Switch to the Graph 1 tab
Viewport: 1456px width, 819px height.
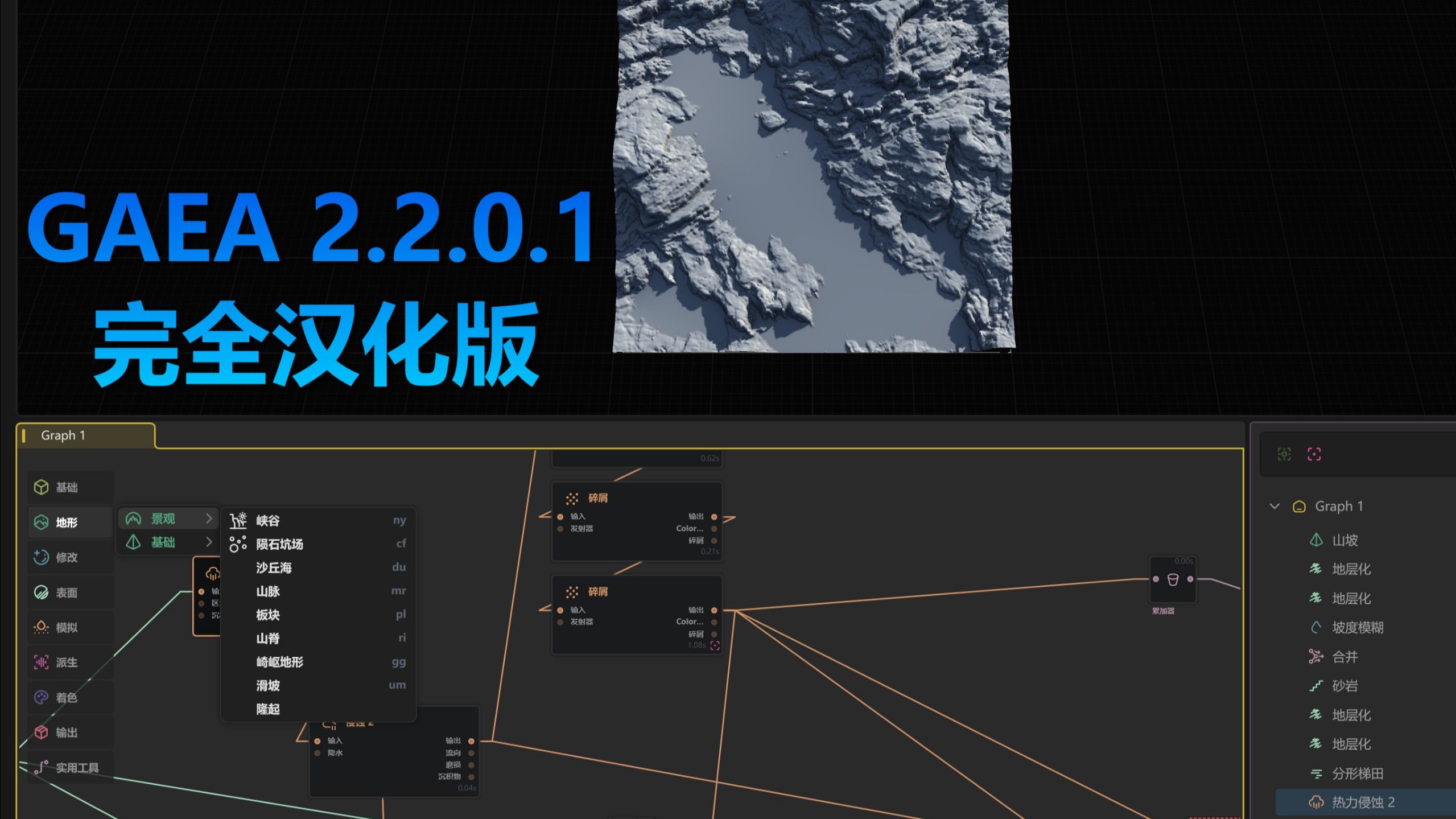click(85, 435)
